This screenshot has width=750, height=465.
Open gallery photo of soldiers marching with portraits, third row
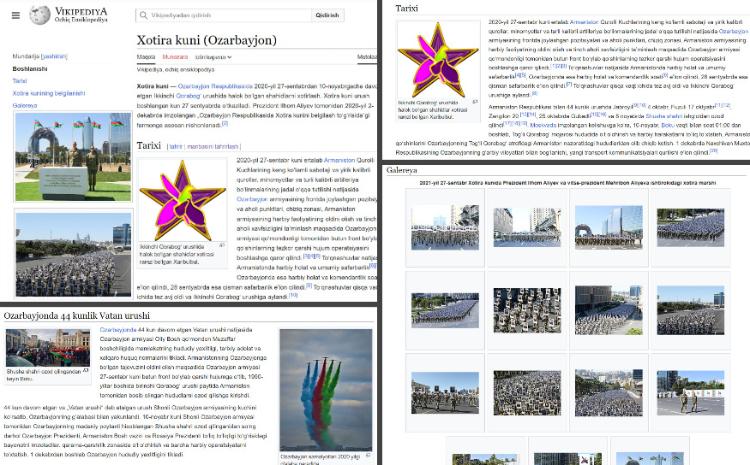(x=445, y=392)
